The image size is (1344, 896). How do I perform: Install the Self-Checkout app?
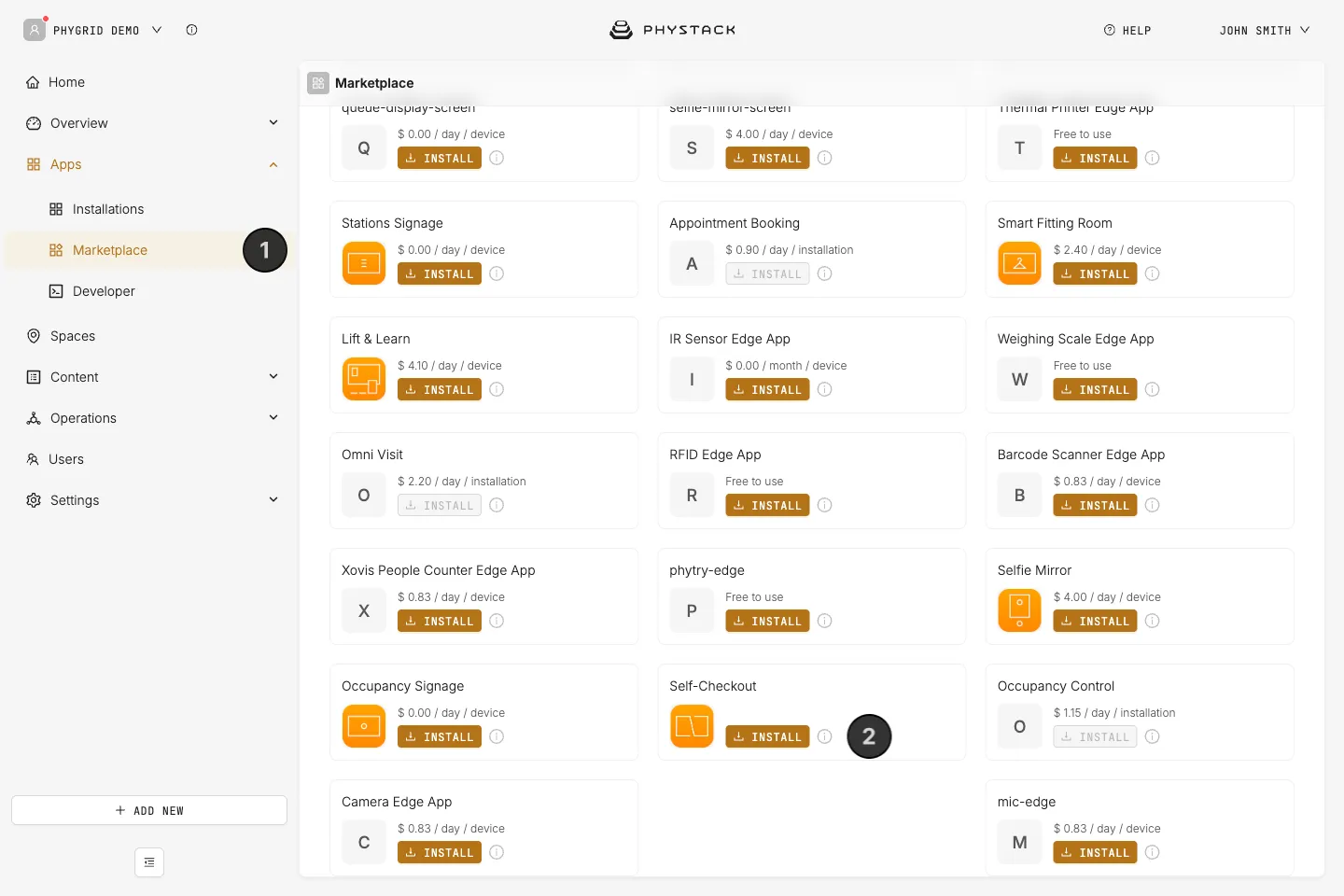[x=767, y=736]
